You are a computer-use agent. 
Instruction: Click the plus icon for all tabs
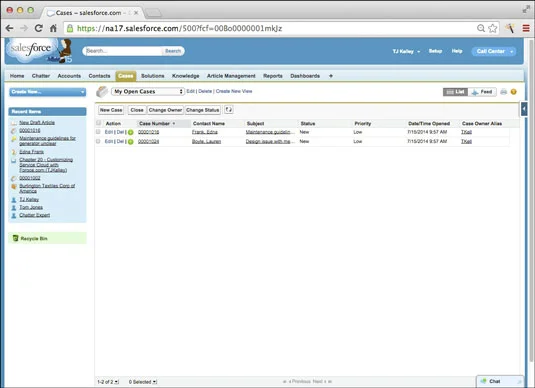331,76
